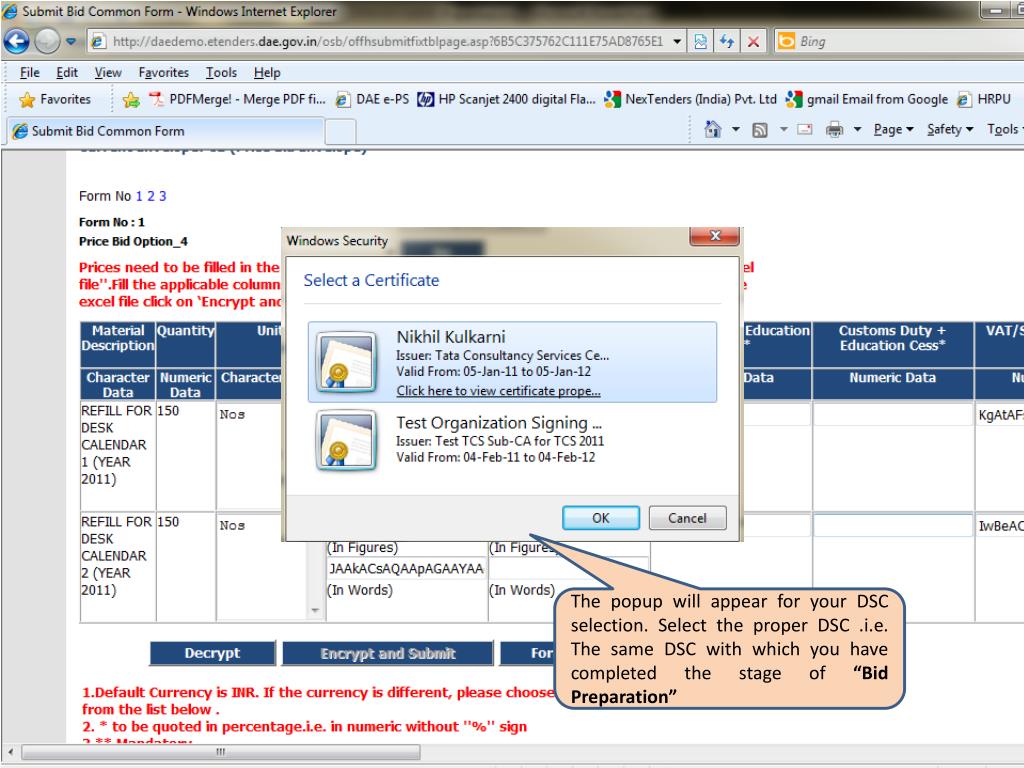Click the browser Back arrow button
Viewport: 1024px width, 768px height.
coord(16,41)
